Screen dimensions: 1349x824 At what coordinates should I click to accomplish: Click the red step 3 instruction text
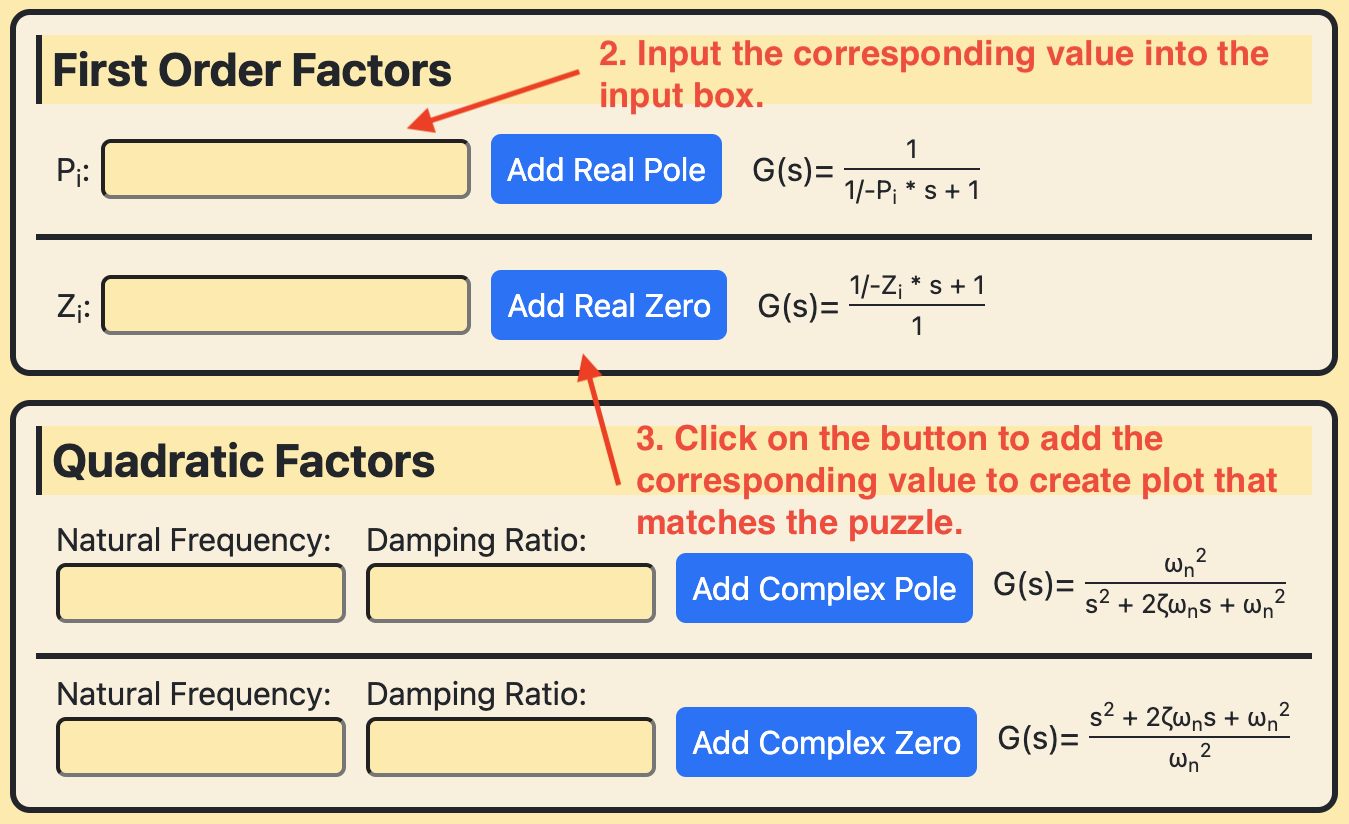957,480
